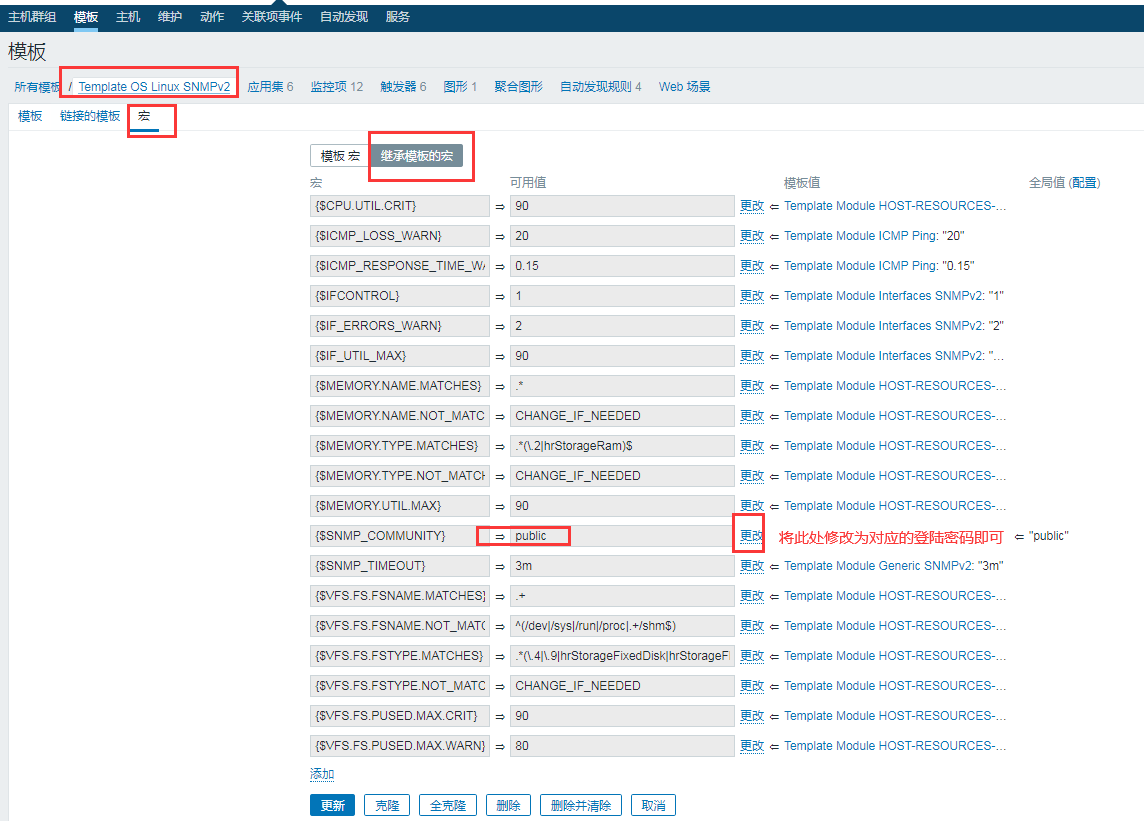Viewport: 1144px width, 821px height.
Task: Open the 触发器 6 link
Action: click(x=403, y=87)
